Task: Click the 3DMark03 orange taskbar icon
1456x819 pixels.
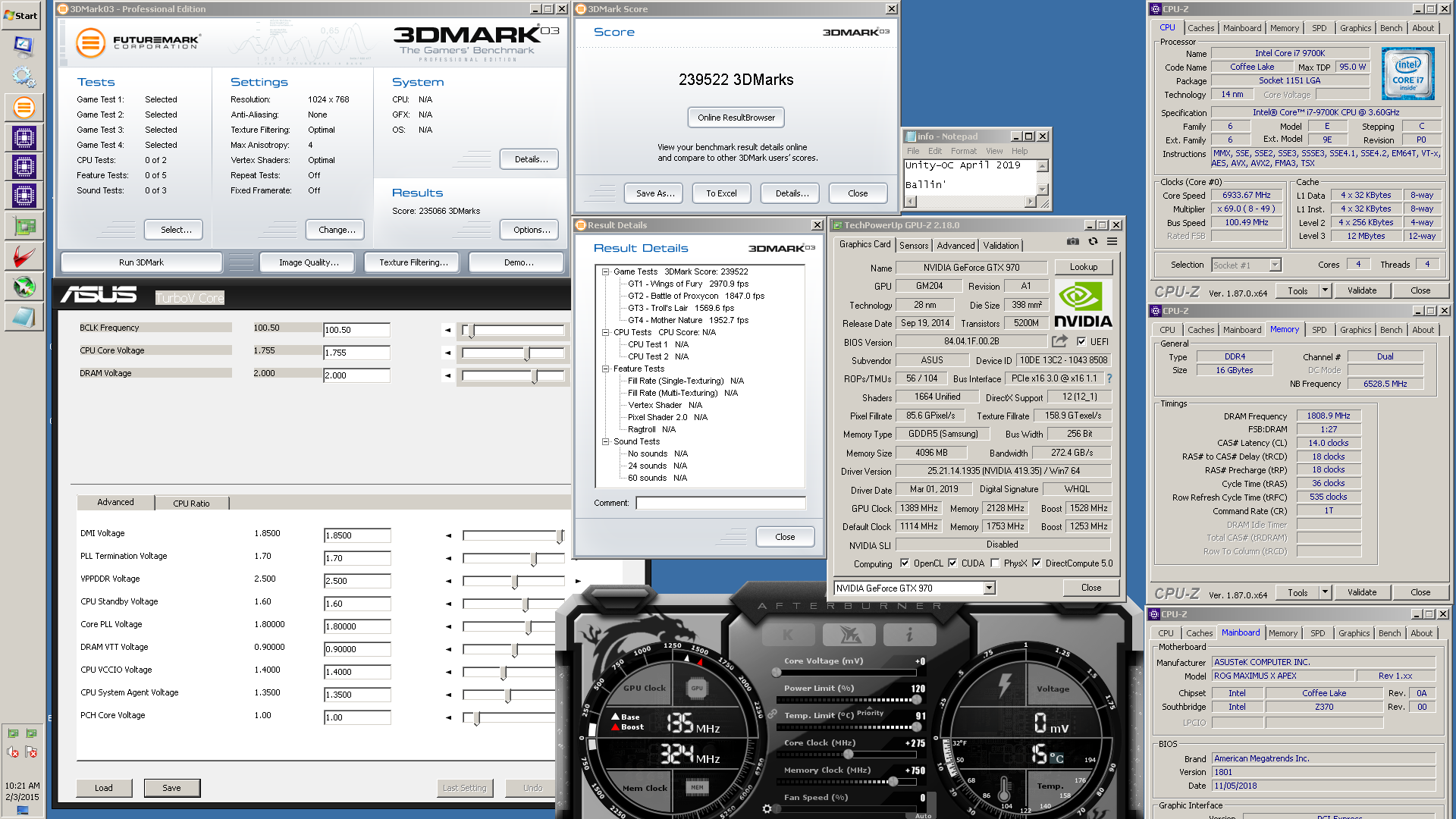Action: [24, 108]
